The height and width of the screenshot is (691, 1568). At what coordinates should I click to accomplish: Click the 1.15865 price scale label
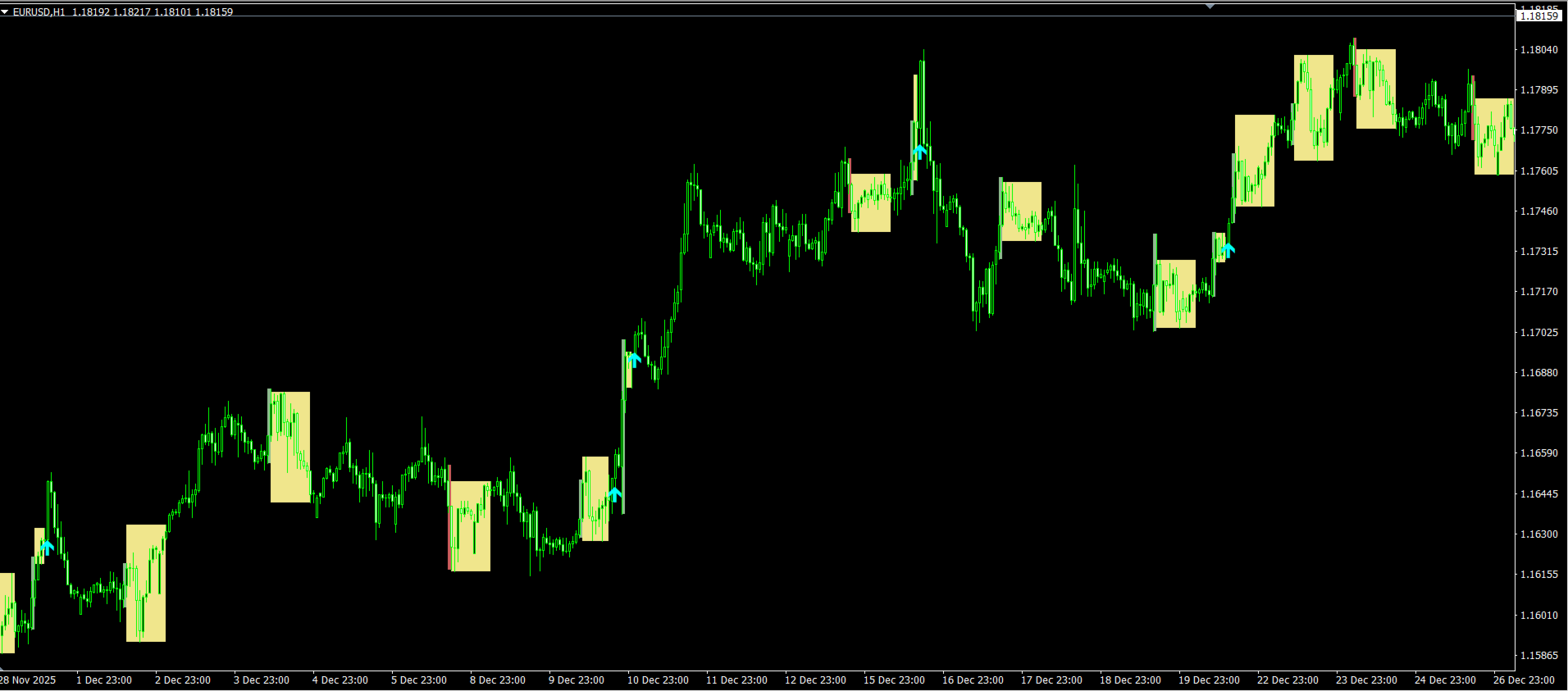pyautogui.click(x=1539, y=656)
